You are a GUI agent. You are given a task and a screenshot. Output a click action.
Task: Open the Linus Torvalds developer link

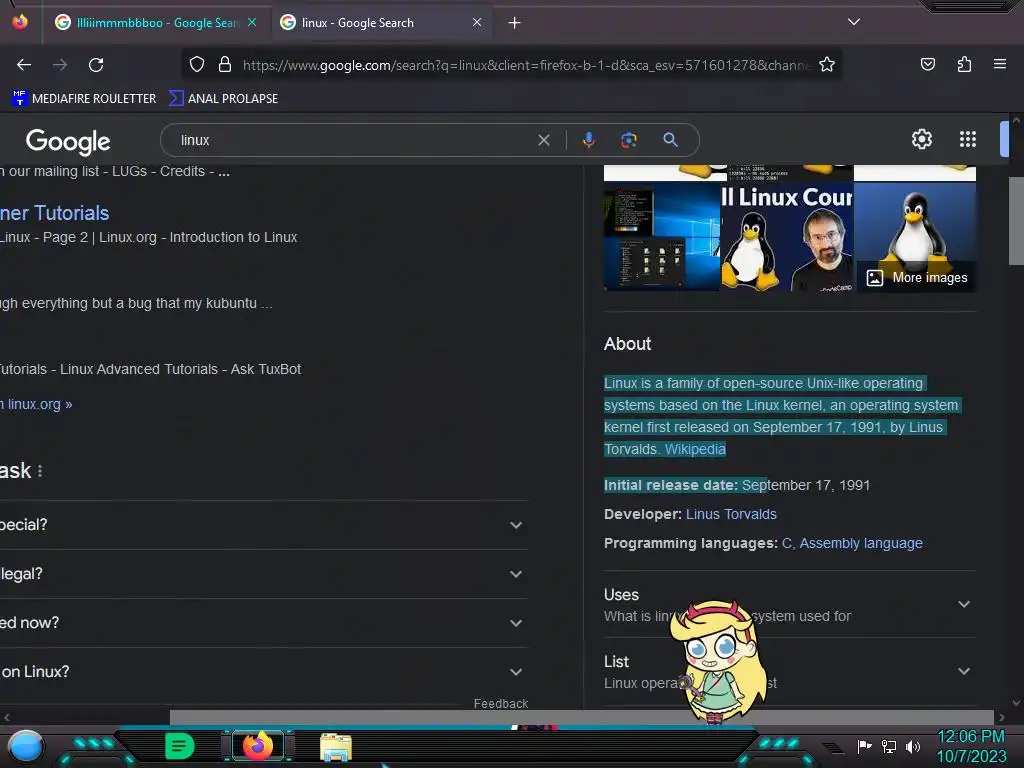(x=731, y=515)
